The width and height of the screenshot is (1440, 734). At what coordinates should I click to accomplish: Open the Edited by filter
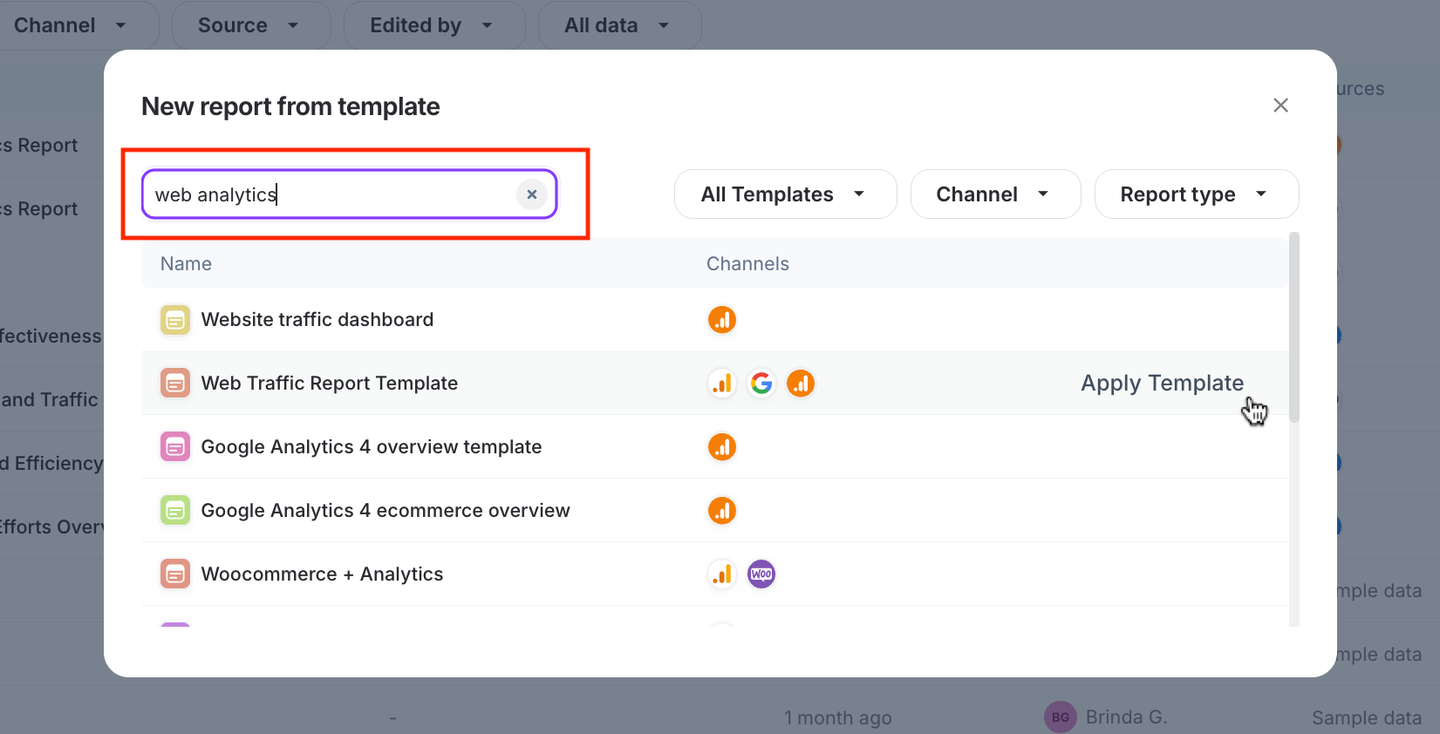434,25
